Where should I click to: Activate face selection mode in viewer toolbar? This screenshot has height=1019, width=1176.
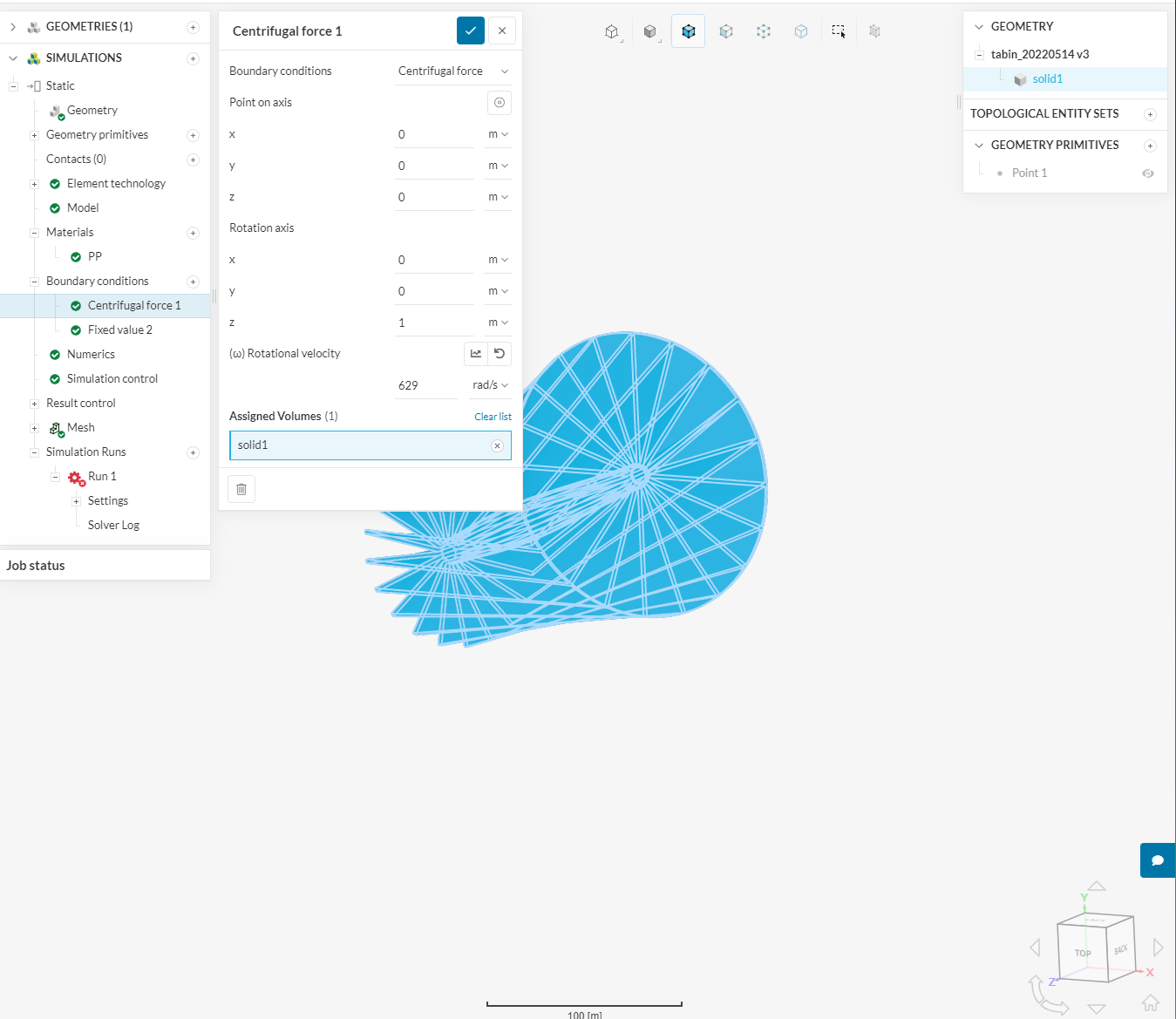726,31
